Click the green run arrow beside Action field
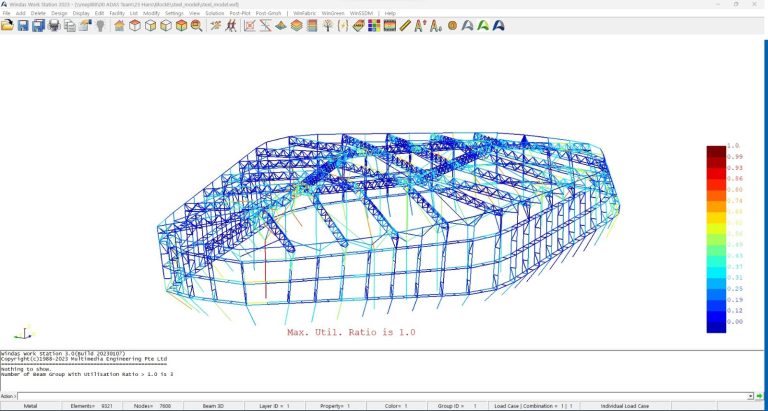768x411 pixels. coord(760,396)
